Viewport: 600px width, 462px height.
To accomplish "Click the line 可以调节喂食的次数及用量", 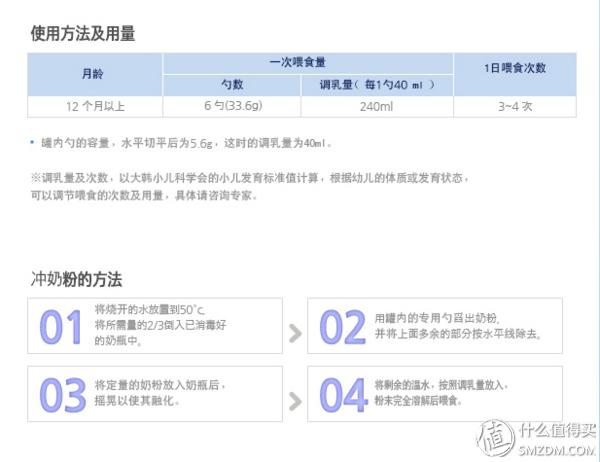I will click(143, 196).
